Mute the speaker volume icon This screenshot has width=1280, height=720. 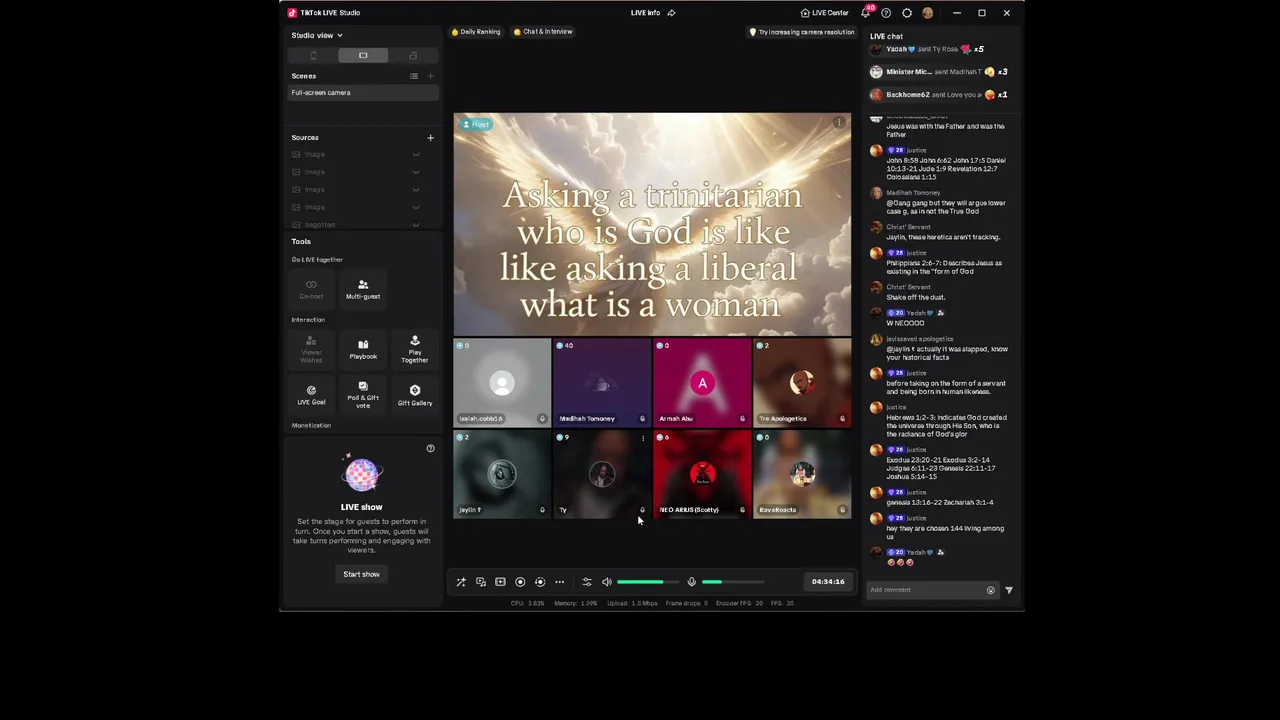click(607, 582)
